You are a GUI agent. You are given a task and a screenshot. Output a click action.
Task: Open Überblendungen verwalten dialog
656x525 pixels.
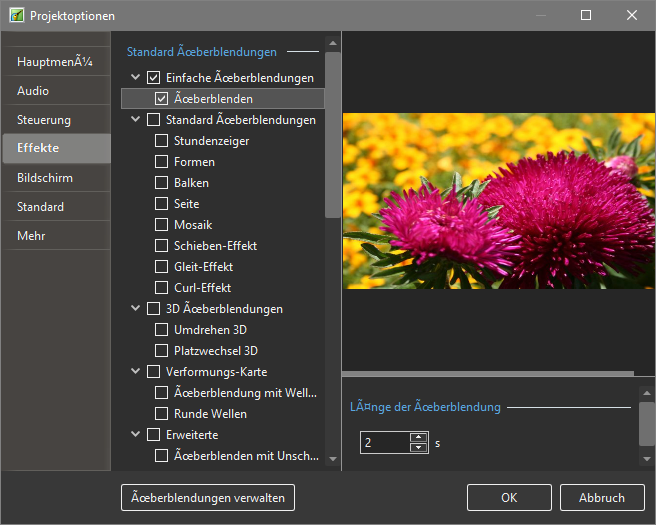tap(208, 498)
